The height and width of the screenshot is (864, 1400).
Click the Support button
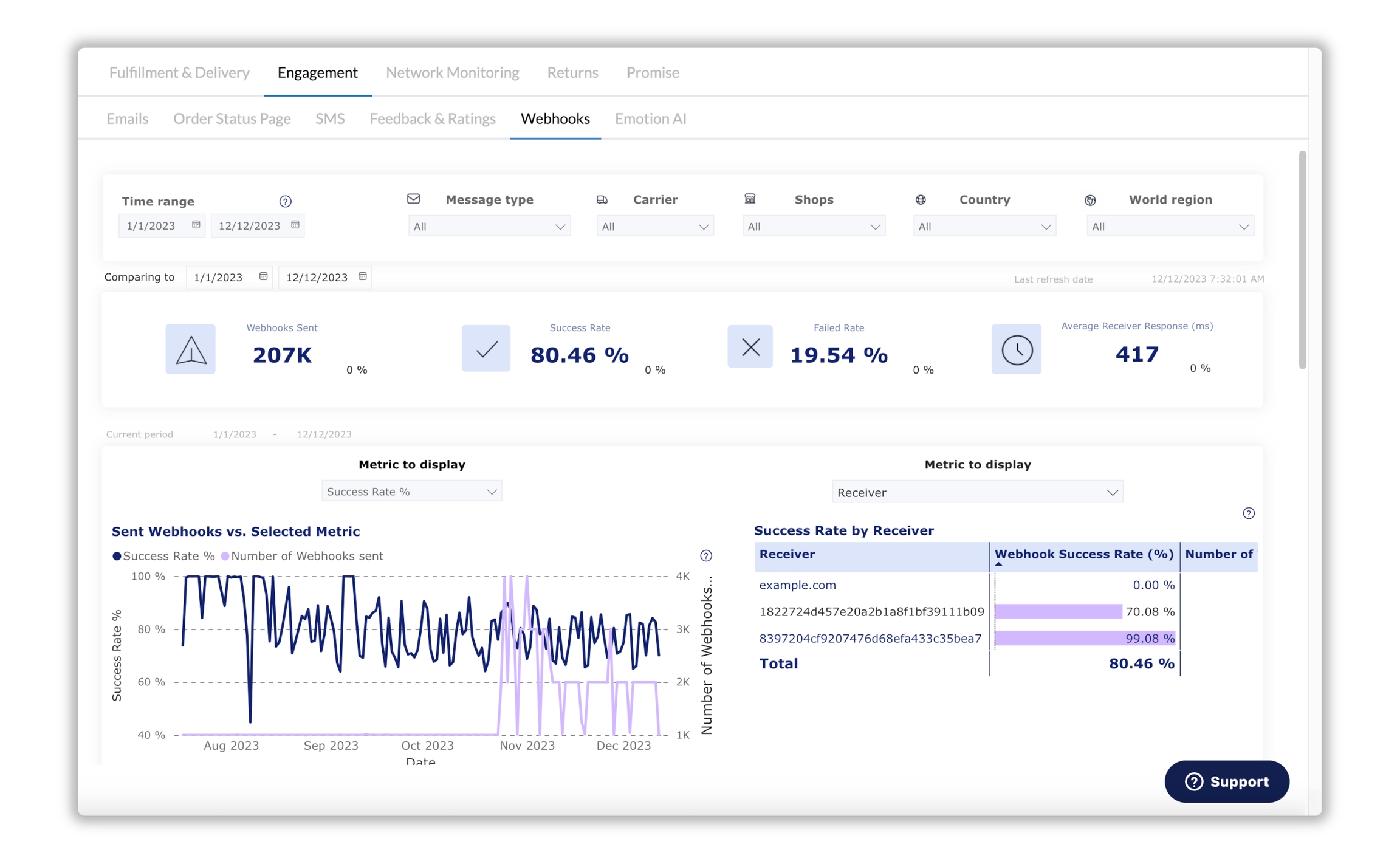point(1227,781)
